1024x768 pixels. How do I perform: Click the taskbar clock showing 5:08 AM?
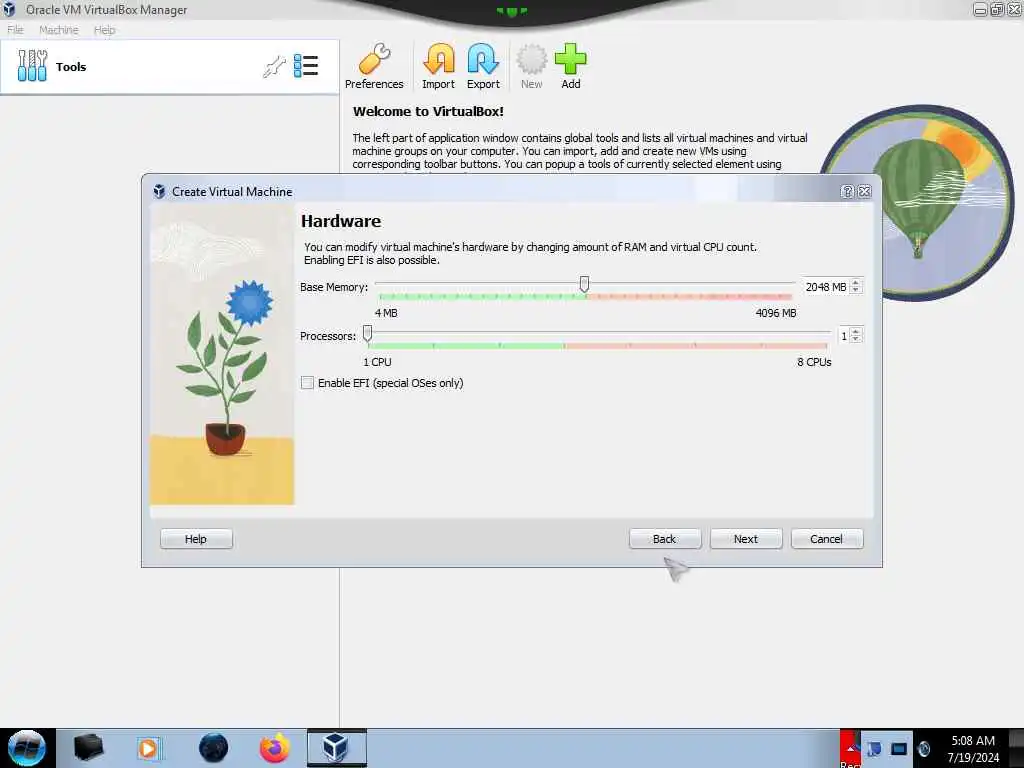point(973,741)
